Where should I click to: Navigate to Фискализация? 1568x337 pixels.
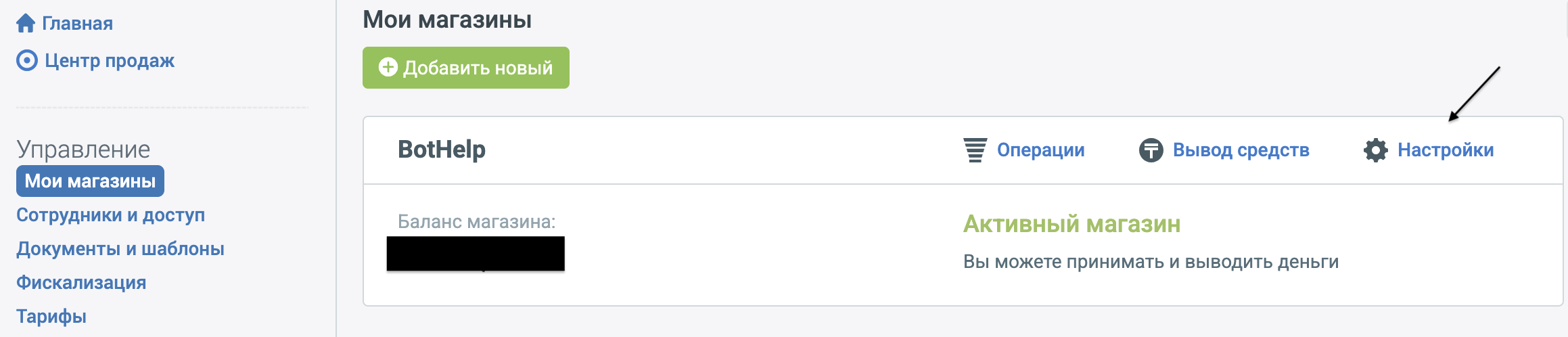pos(81,283)
